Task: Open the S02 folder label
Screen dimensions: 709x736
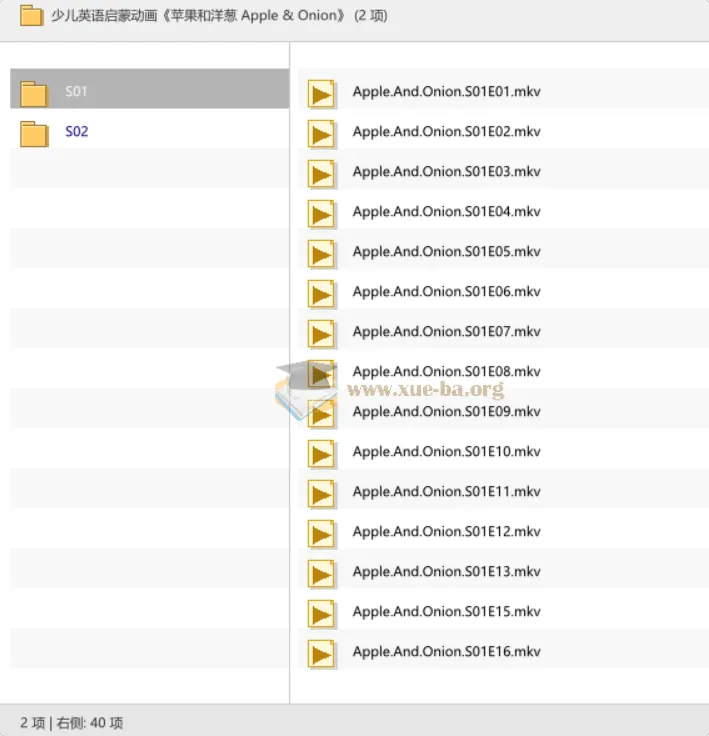Action: point(77,131)
